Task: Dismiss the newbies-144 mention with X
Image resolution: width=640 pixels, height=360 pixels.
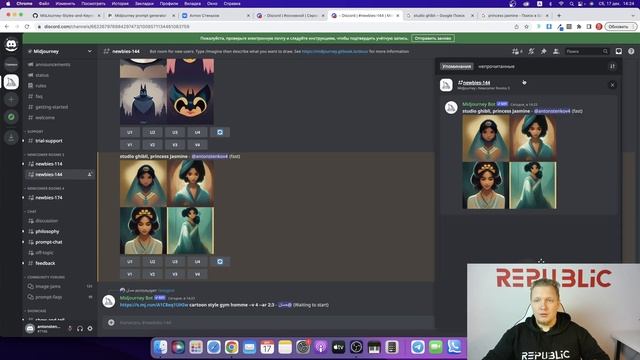Action: tap(612, 85)
